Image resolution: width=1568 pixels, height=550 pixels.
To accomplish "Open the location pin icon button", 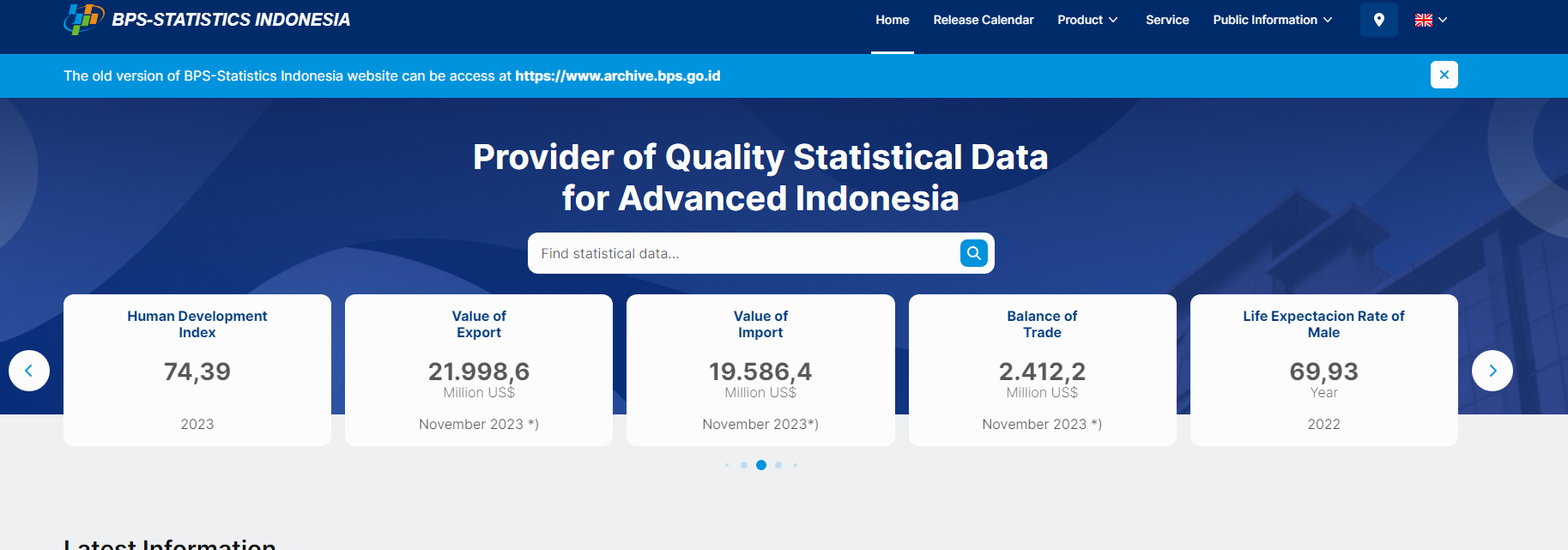I will pyautogui.click(x=1378, y=20).
